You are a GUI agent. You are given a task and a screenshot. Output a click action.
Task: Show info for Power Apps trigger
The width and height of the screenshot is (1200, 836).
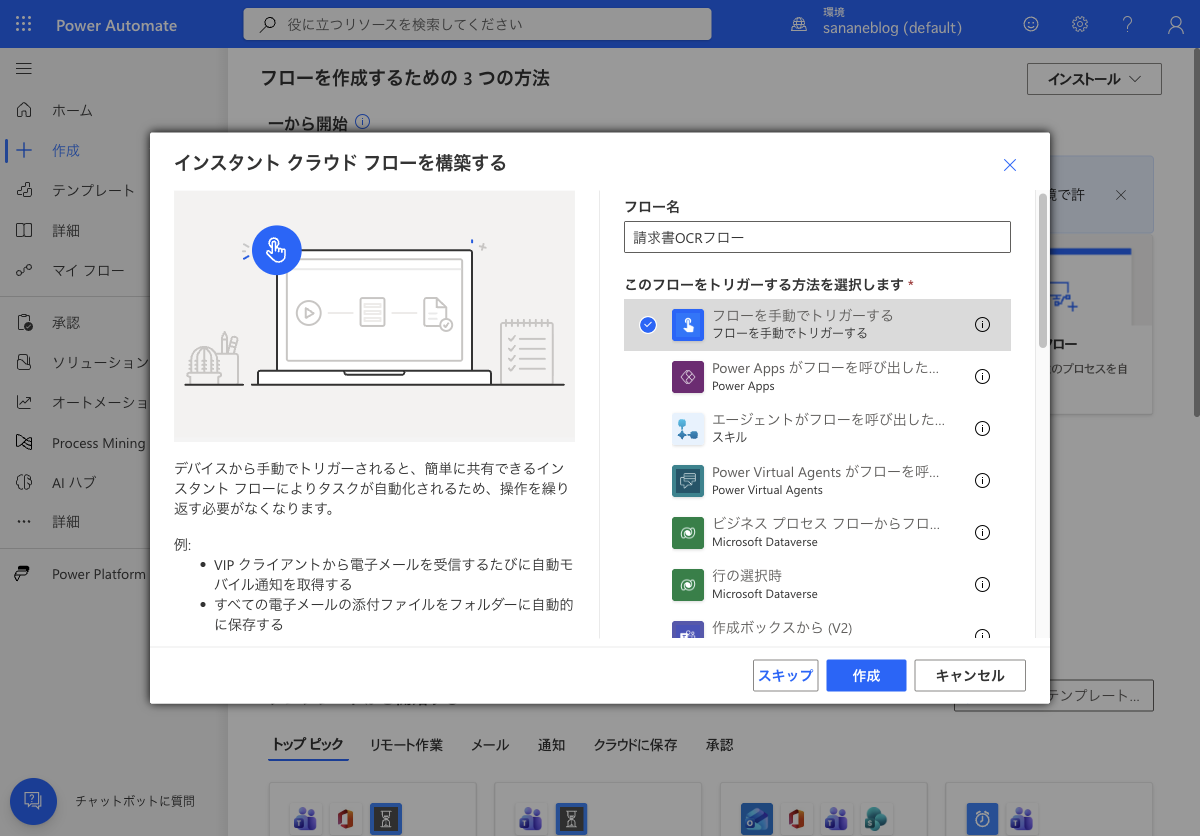tap(982, 377)
